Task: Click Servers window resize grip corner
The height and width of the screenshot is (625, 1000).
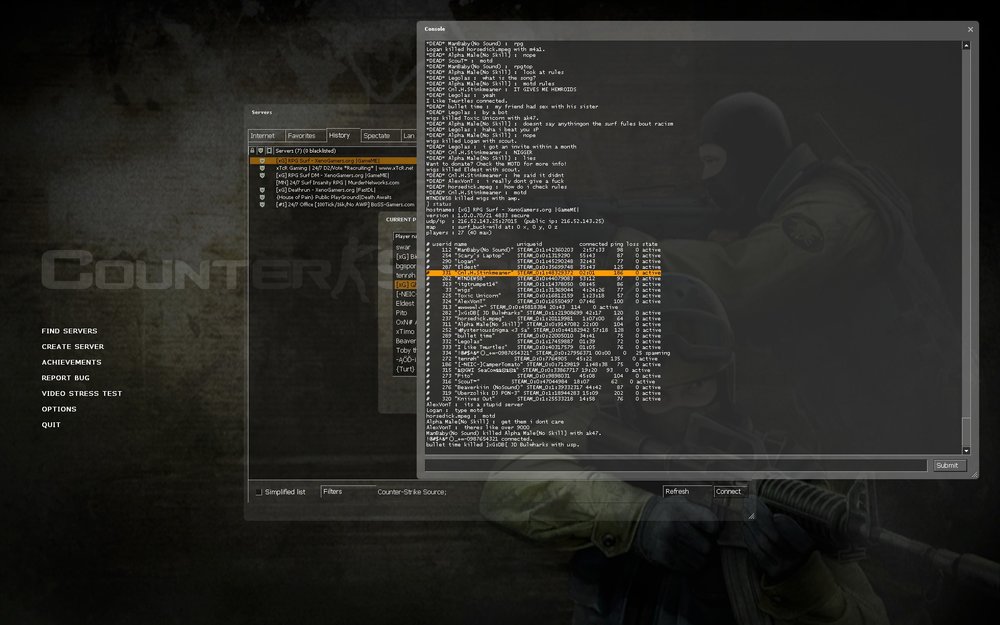Action: 751,516
